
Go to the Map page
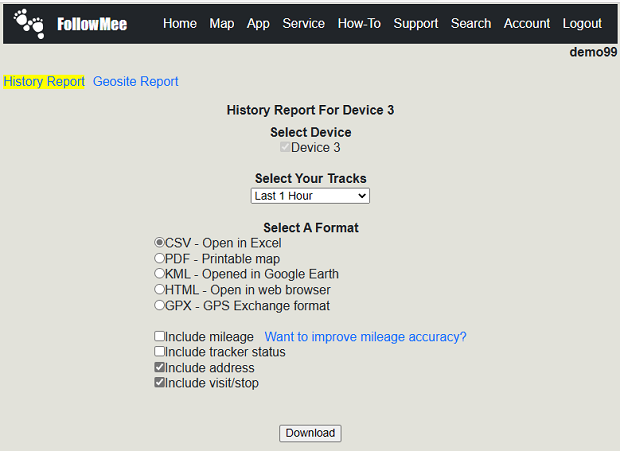(222, 24)
